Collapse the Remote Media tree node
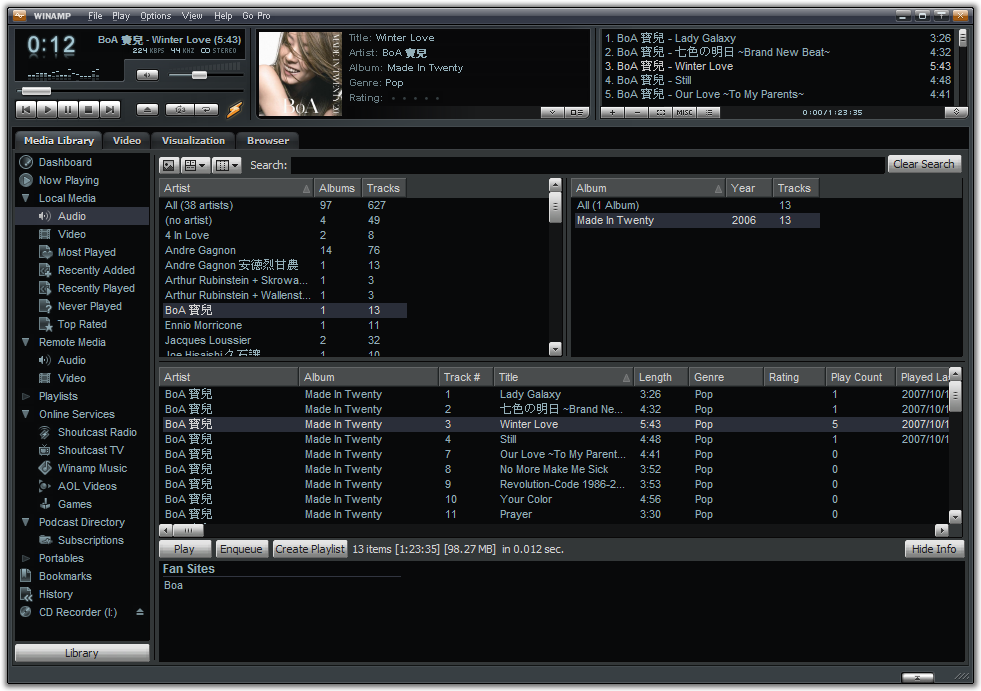This screenshot has height=691, width=981. coord(26,342)
